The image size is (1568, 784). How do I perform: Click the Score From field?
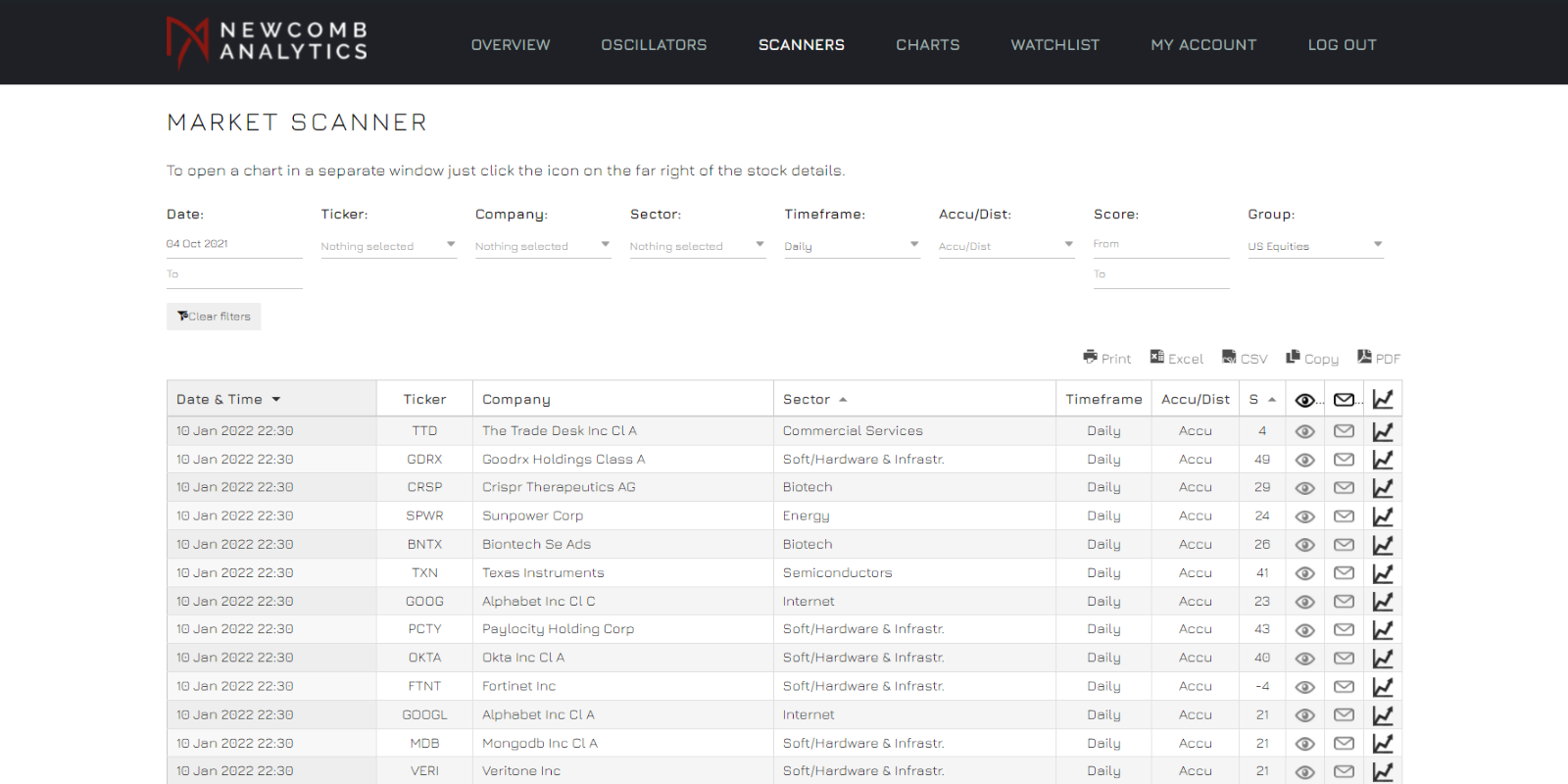pos(1161,244)
